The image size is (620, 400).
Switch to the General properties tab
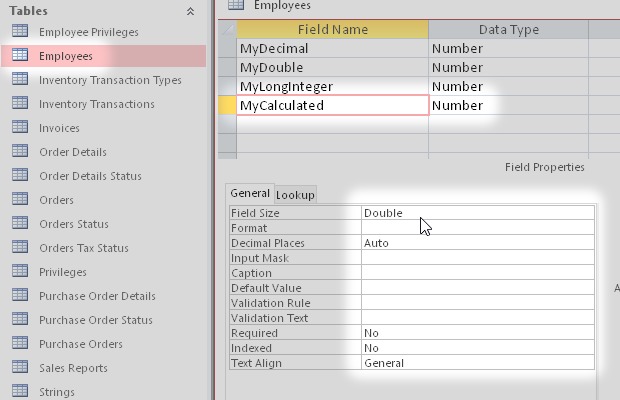point(249,194)
